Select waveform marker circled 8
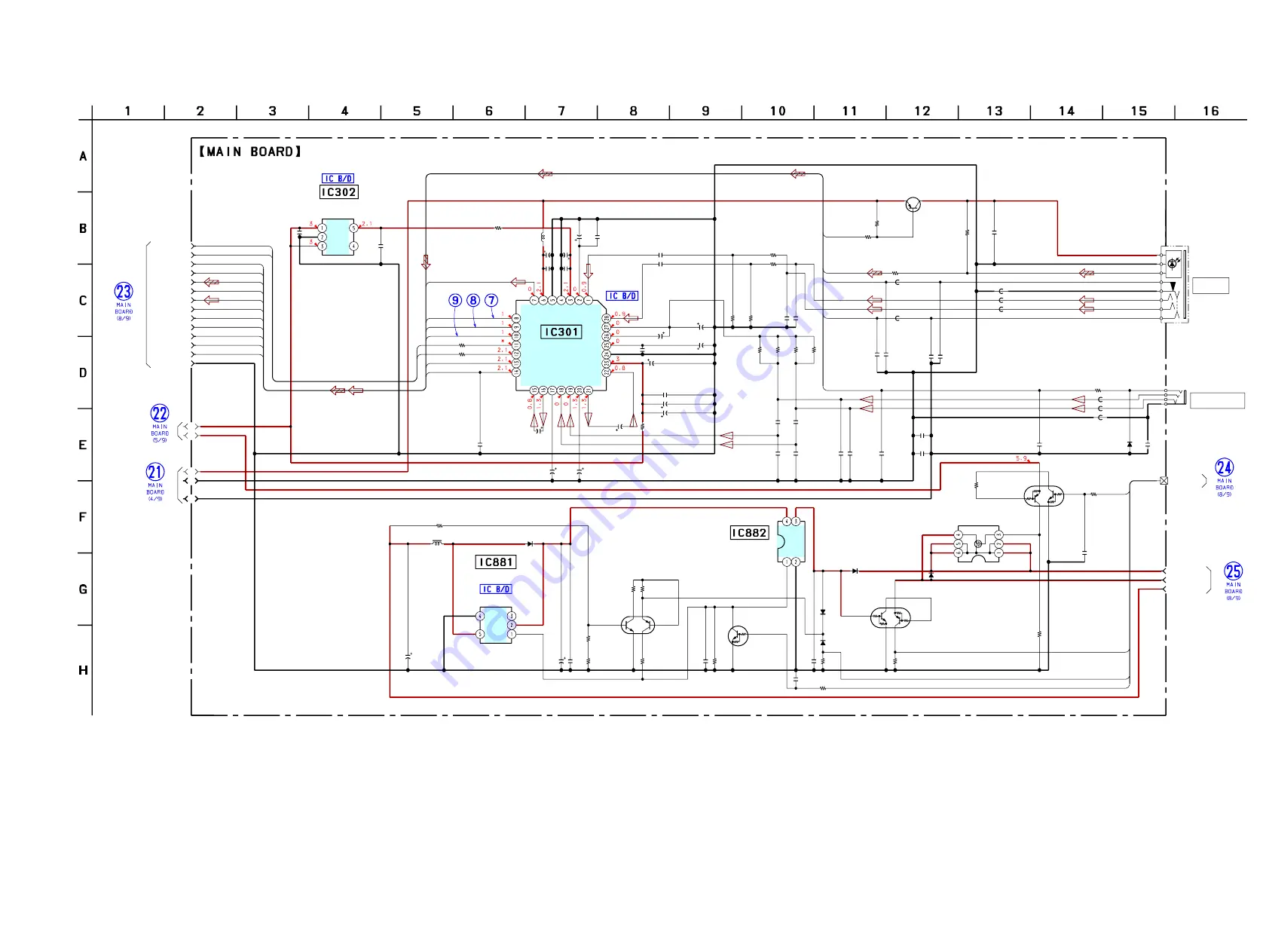This screenshot has height=952, width=1266. (x=473, y=300)
